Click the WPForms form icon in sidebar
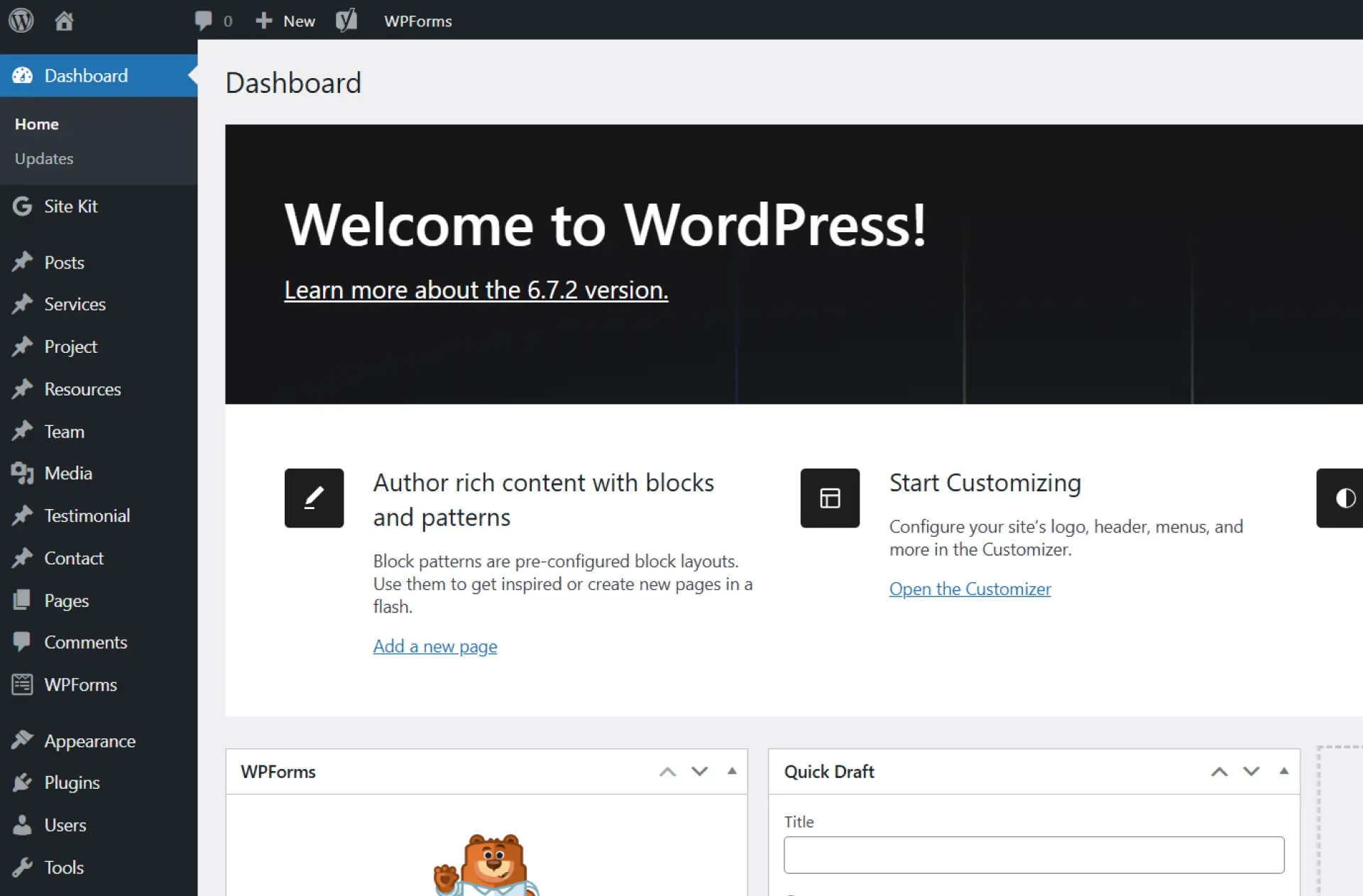This screenshot has width=1363, height=896. [22, 684]
